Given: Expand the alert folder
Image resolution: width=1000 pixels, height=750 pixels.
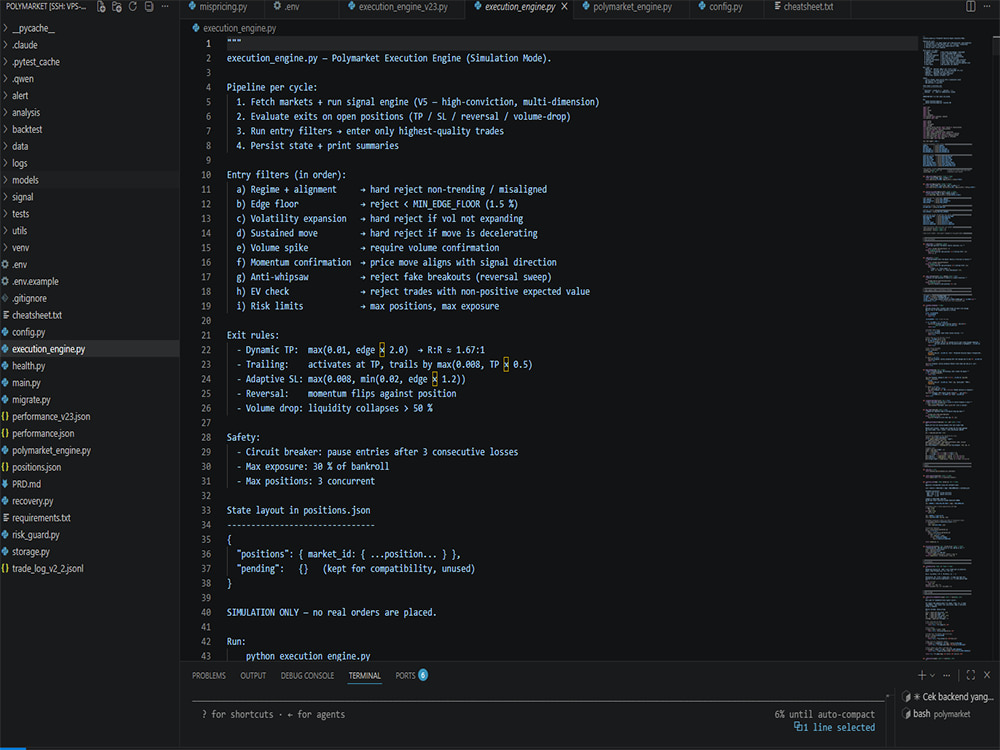Looking at the screenshot, I should pos(90,96).
